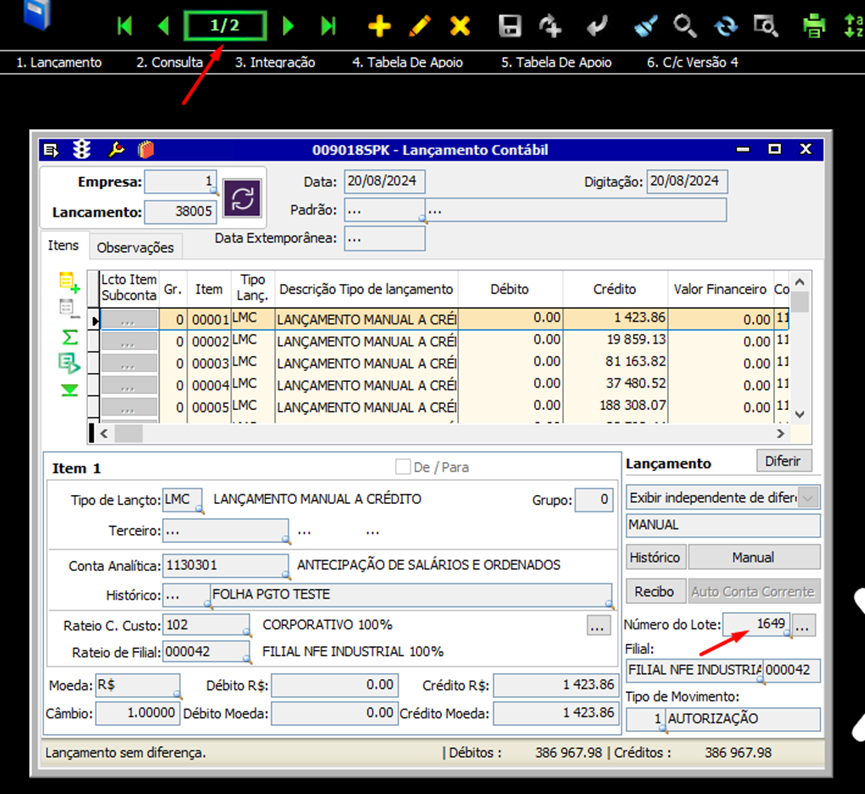
Task: Enable the De / Para checkbox
Action: [403, 467]
